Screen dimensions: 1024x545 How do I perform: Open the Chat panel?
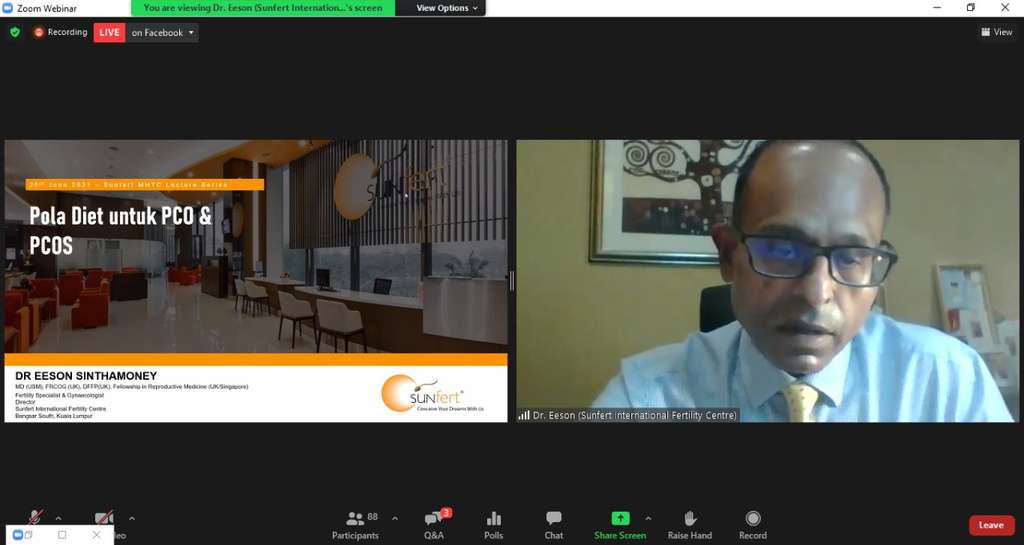pyautogui.click(x=554, y=525)
